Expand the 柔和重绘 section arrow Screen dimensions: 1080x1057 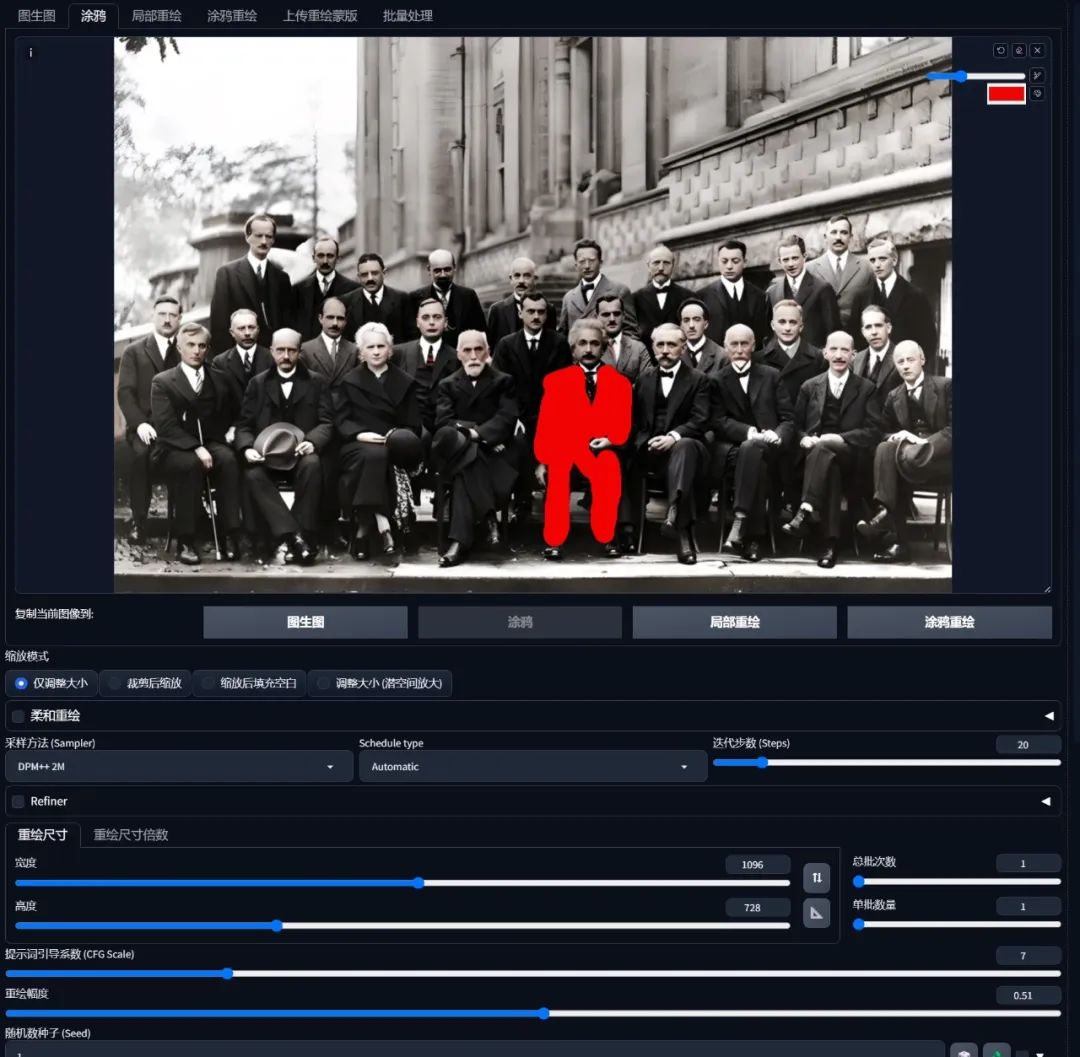click(x=1048, y=716)
